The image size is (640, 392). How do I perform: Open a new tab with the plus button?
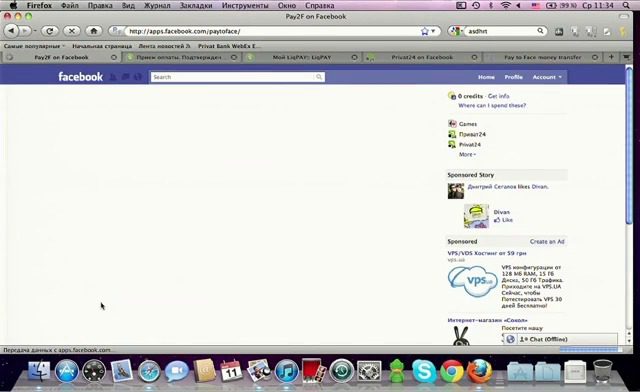611,57
